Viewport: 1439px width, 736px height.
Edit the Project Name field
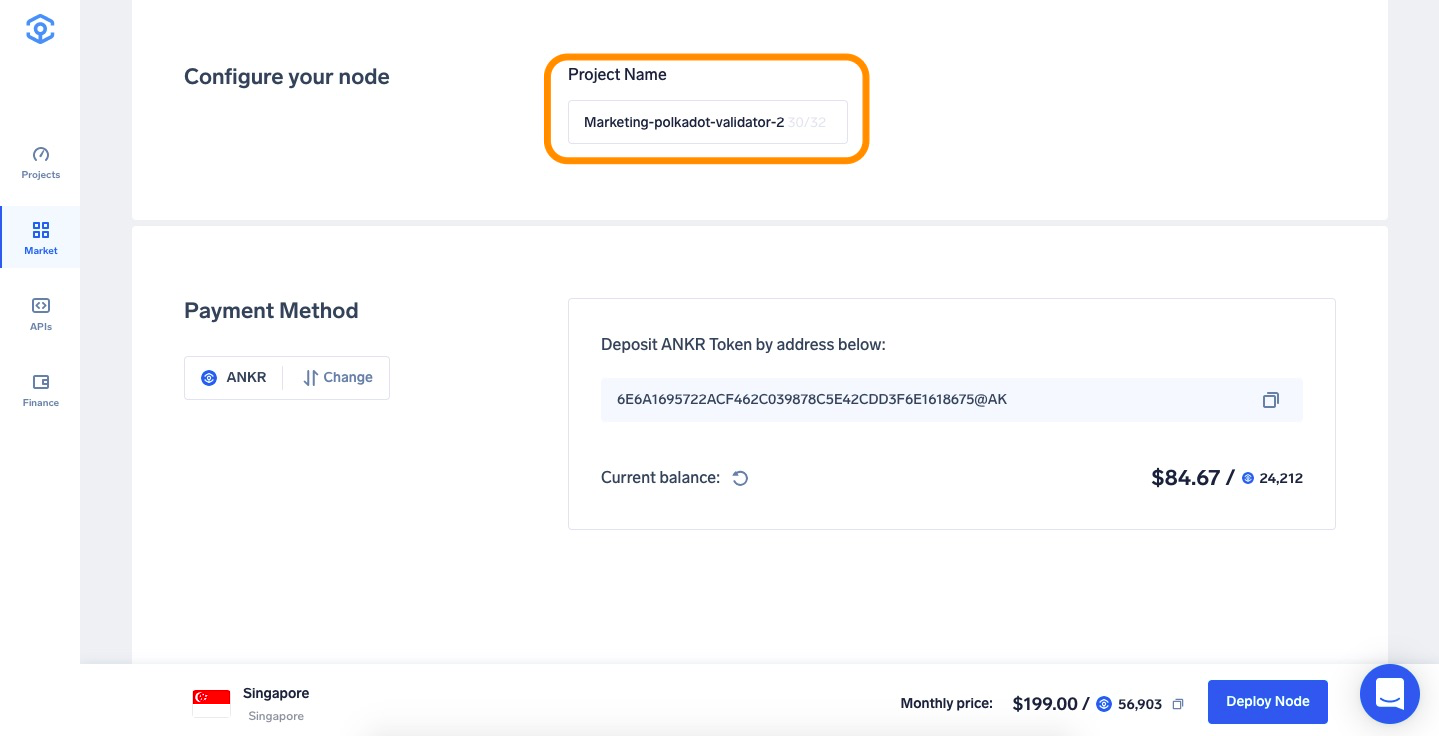[x=707, y=122]
